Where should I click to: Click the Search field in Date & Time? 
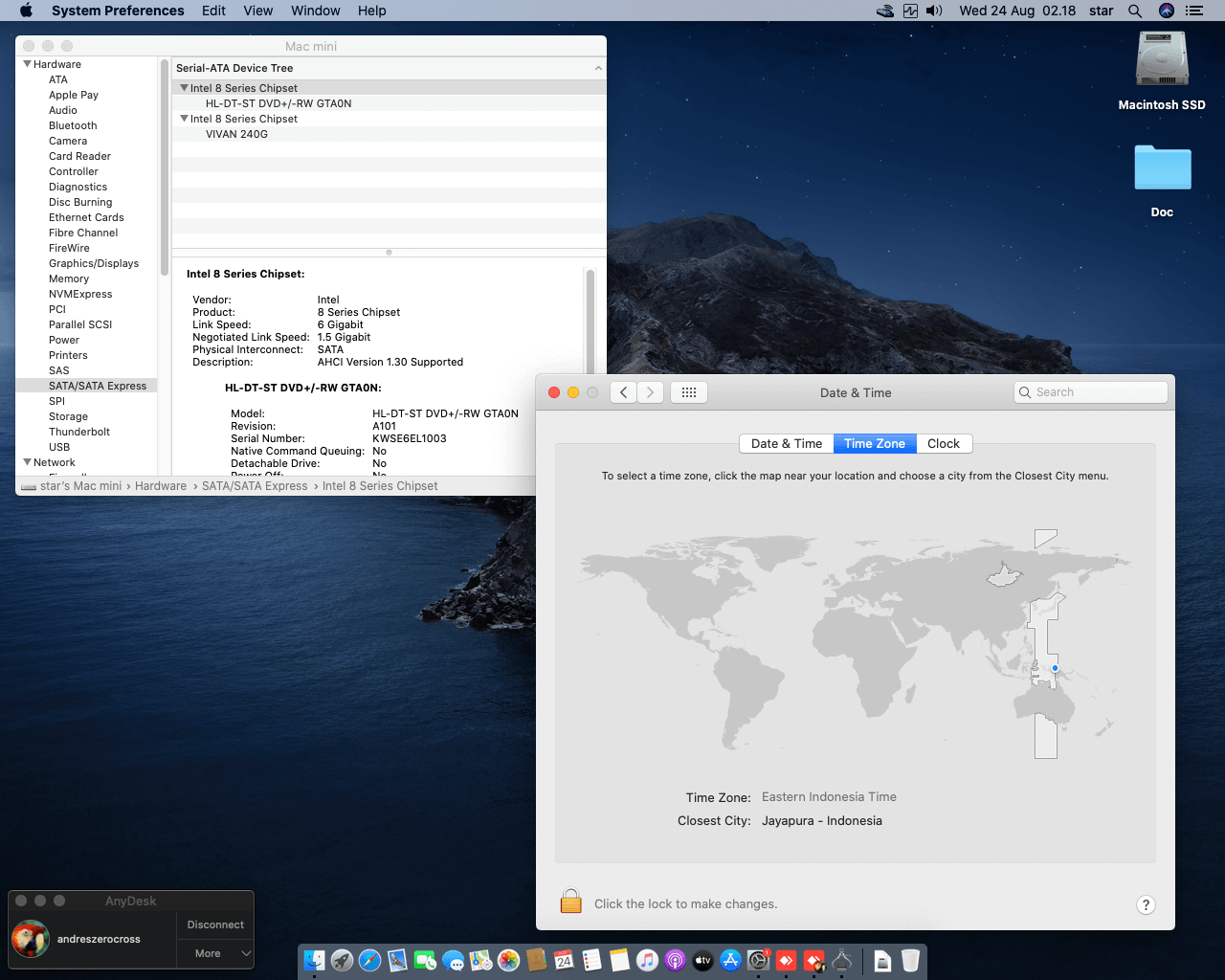[x=1091, y=392]
